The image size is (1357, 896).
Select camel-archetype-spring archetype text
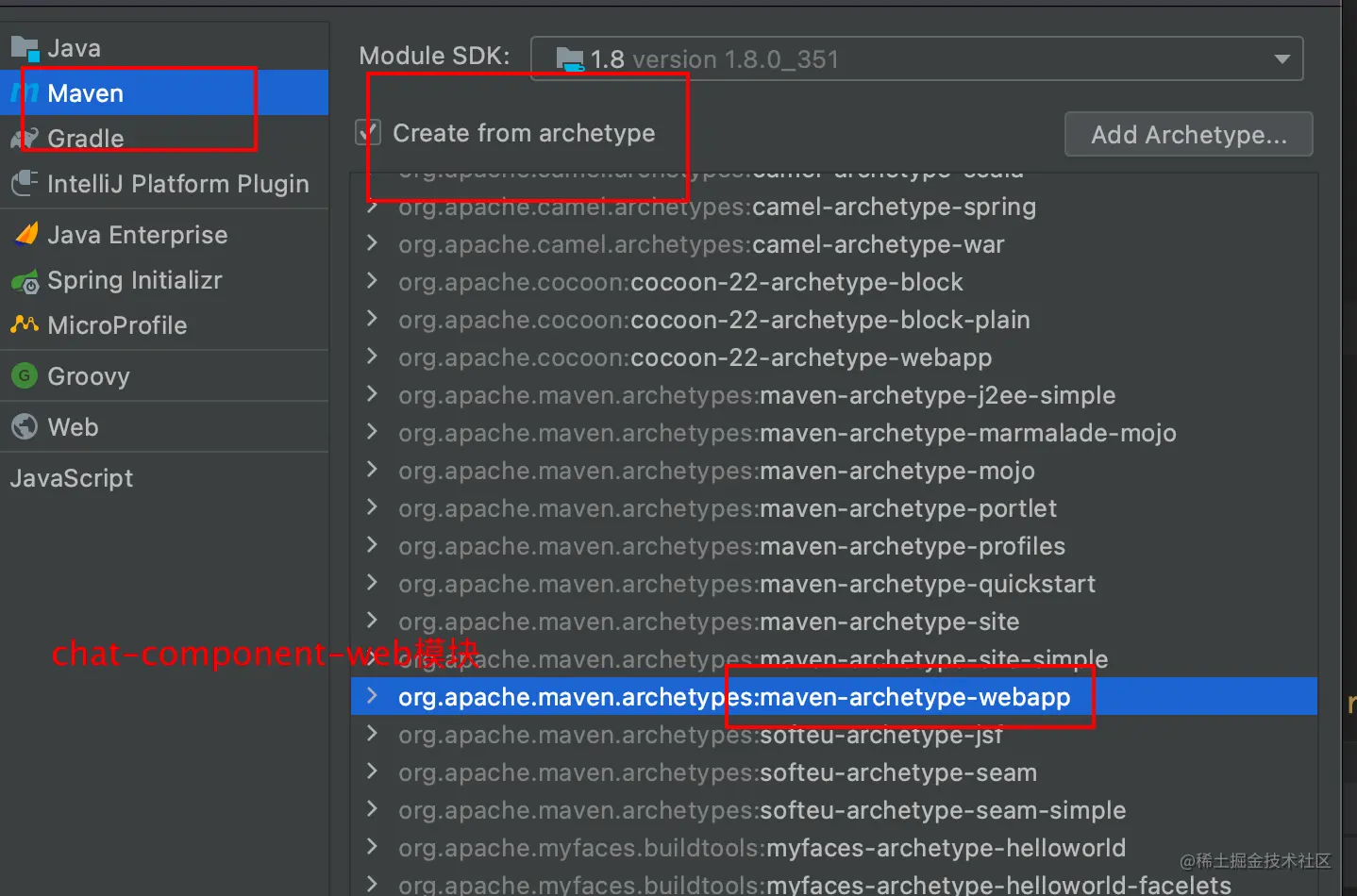click(717, 207)
